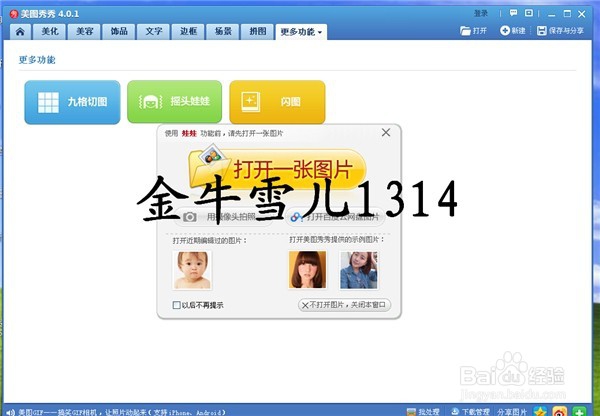Click the 美图GIF promo text in status bar
The image size is (600, 416).
tap(122, 412)
